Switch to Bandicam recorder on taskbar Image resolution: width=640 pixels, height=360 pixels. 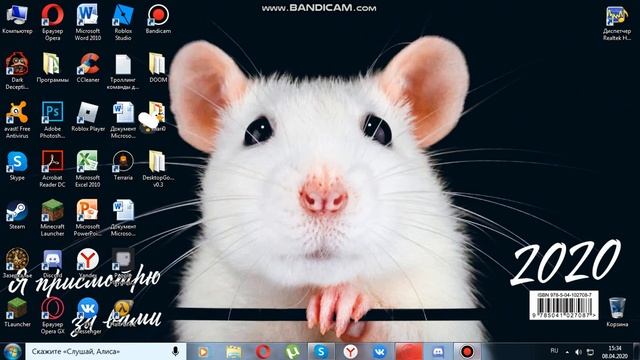tap(467, 351)
